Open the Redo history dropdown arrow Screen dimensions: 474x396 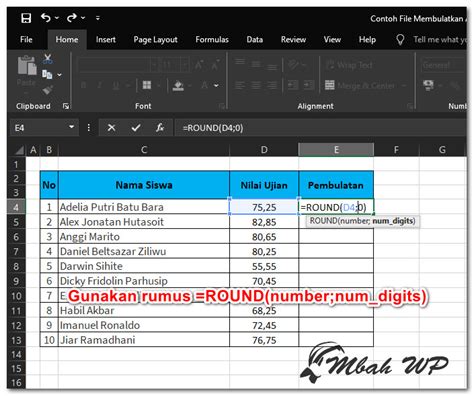coord(83,18)
